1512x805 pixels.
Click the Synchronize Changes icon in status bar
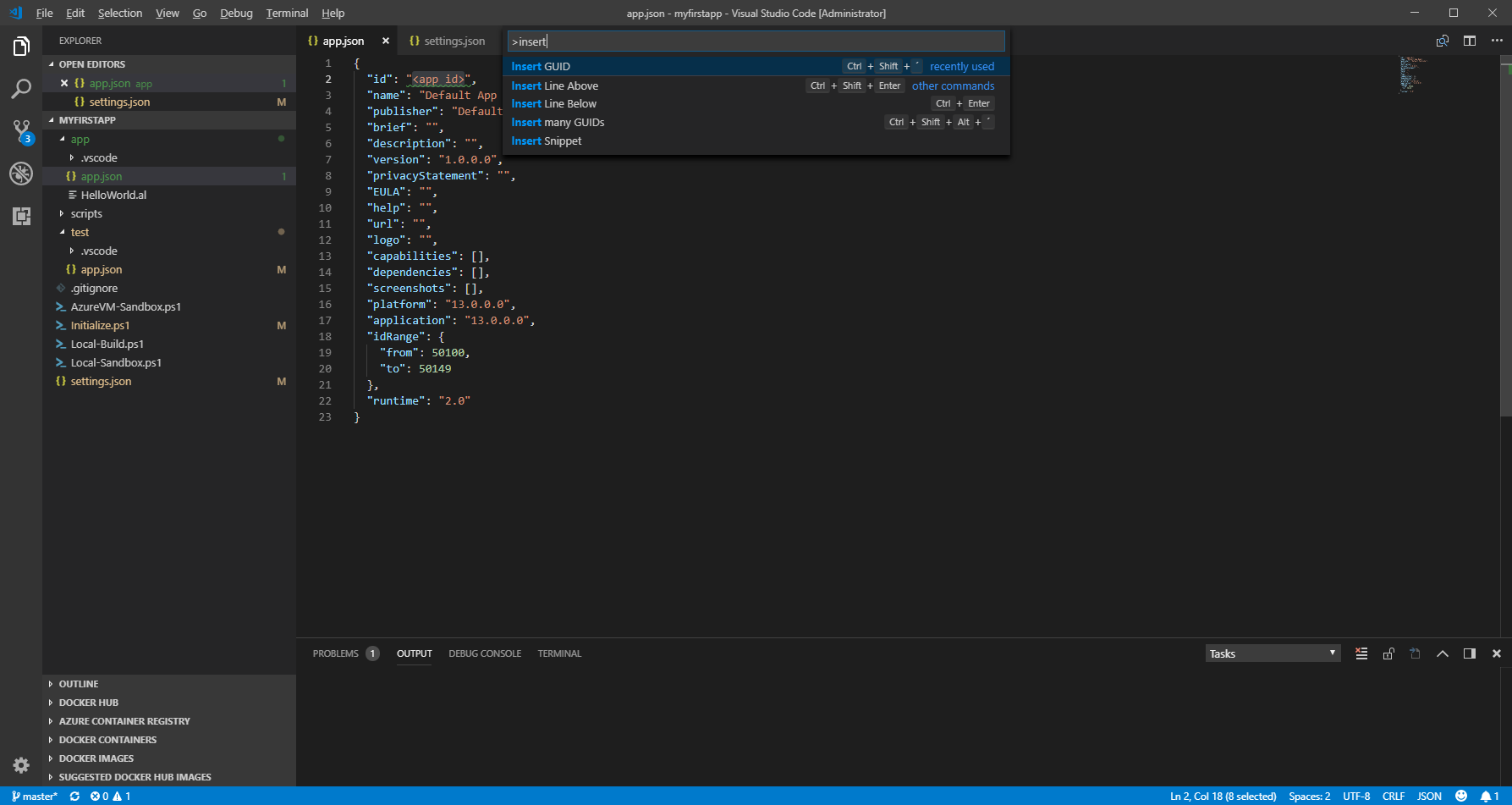74,797
